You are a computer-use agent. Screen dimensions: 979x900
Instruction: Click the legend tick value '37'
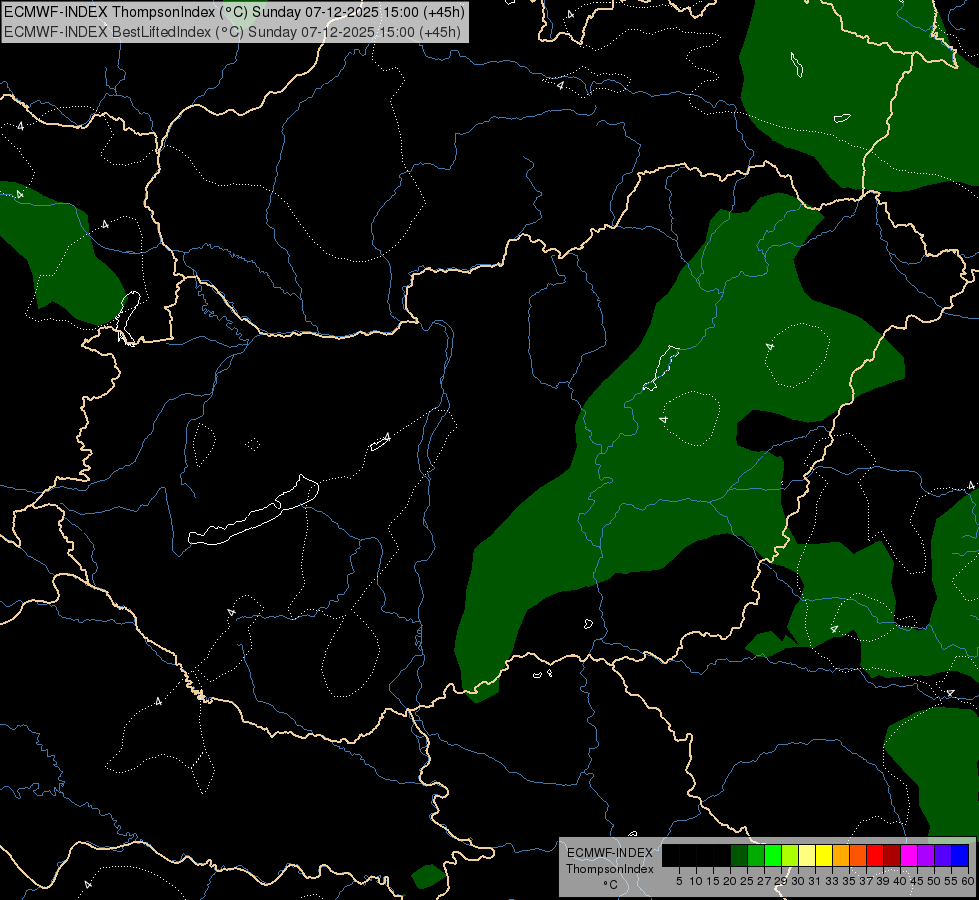pos(866,881)
